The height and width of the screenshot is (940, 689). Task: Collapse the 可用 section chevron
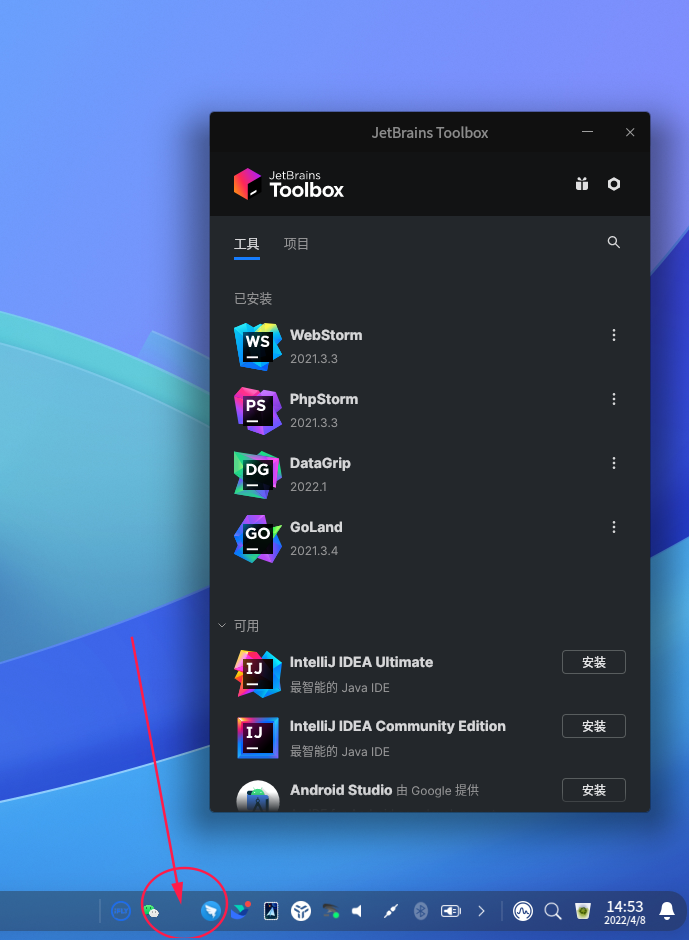click(x=222, y=625)
